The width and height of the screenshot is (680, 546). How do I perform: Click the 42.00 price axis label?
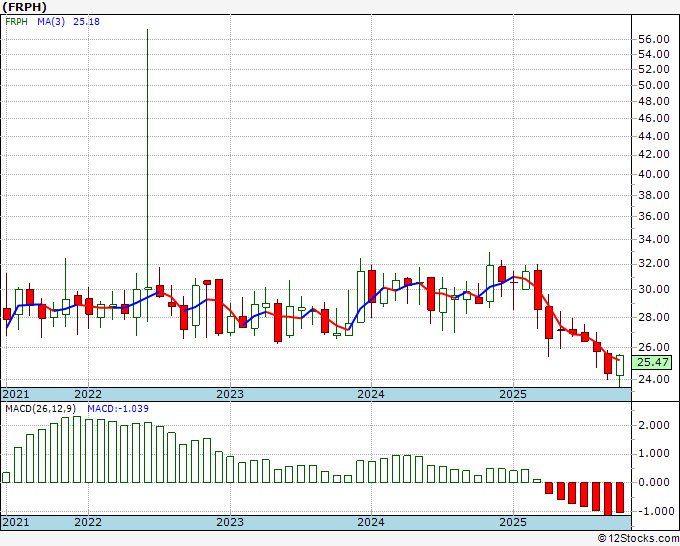[654, 154]
